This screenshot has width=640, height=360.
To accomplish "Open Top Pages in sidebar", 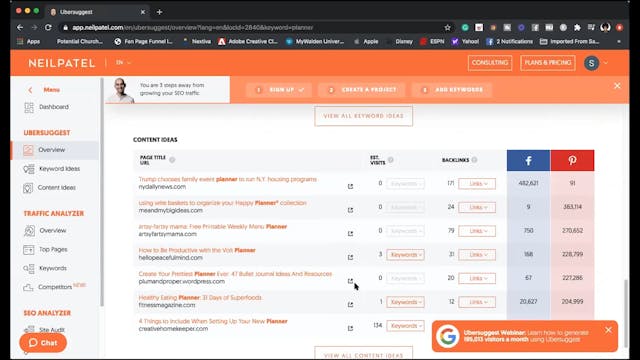I will (x=53, y=249).
